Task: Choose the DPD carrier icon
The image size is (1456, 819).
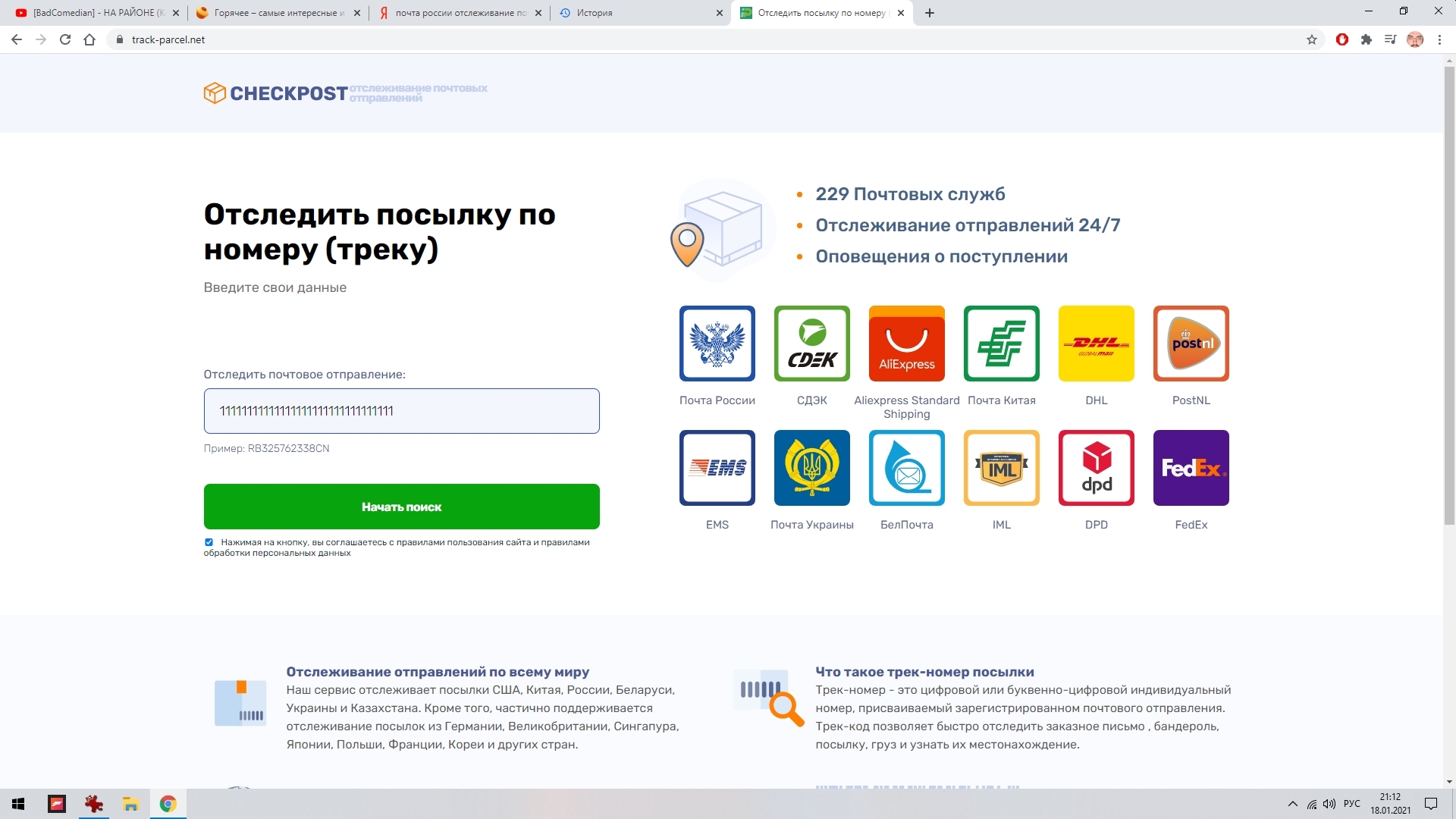Action: click(1096, 467)
